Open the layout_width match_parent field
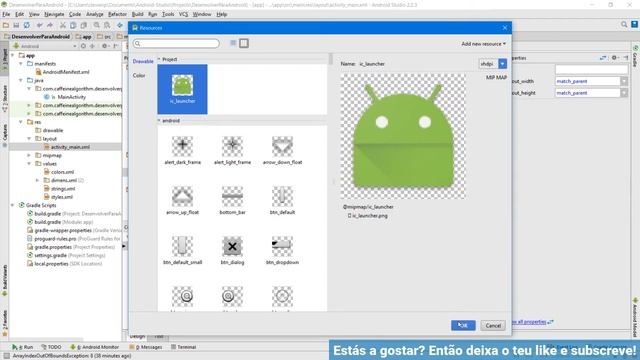This screenshot has height=360, width=640. click(x=587, y=81)
